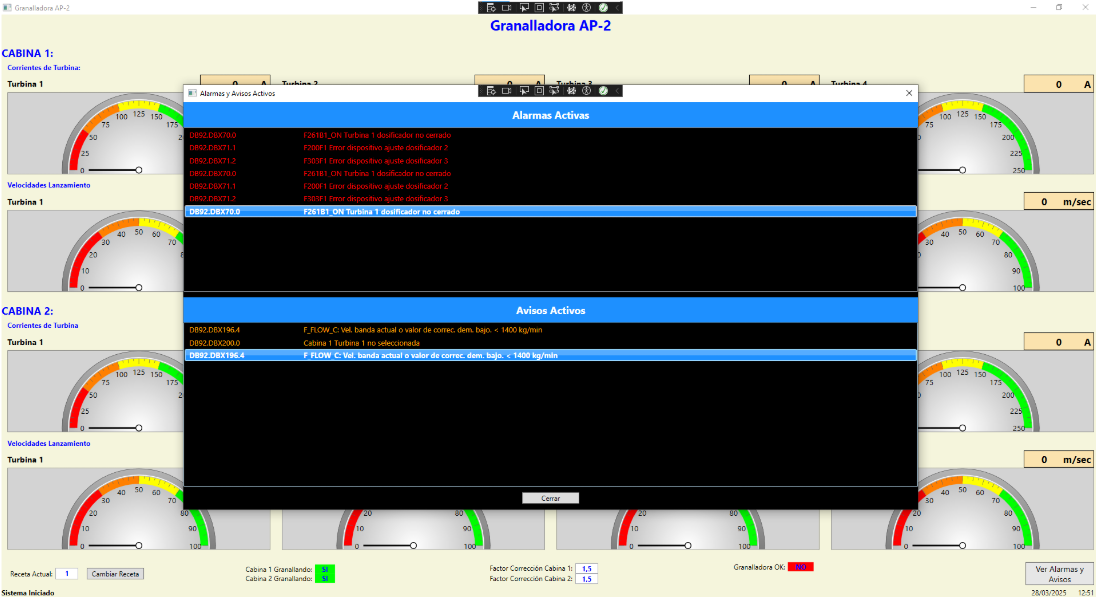
Task: Click the CABINA 1: section label
Action: click(x=27, y=53)
